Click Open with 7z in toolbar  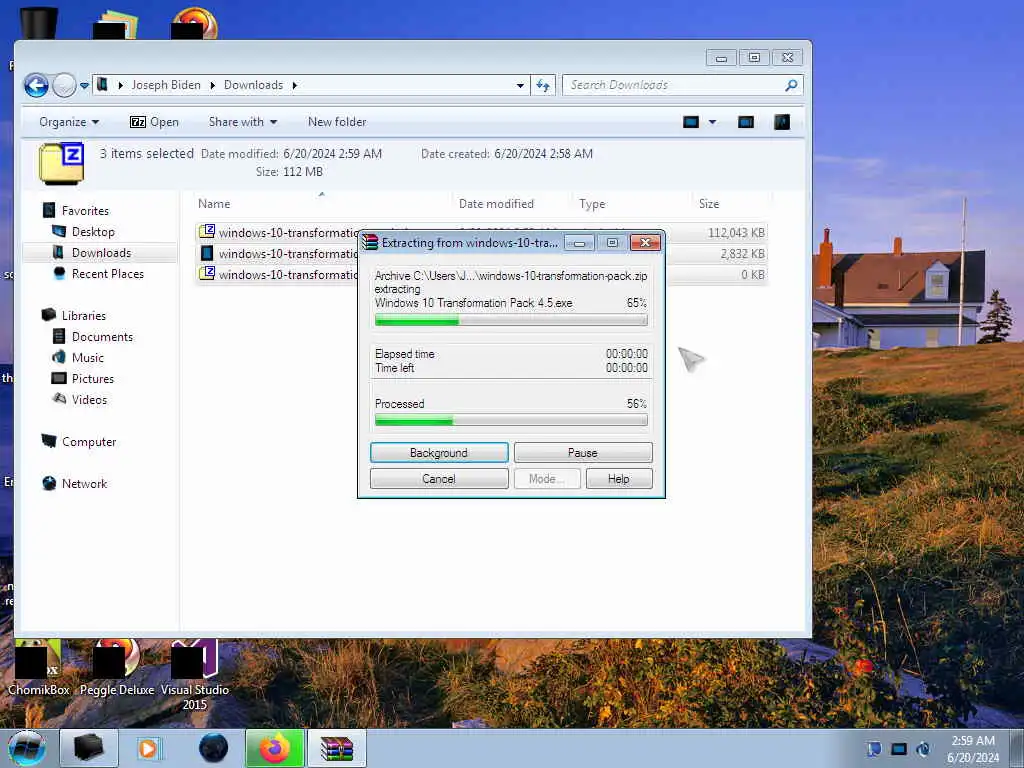pos(154,122)
